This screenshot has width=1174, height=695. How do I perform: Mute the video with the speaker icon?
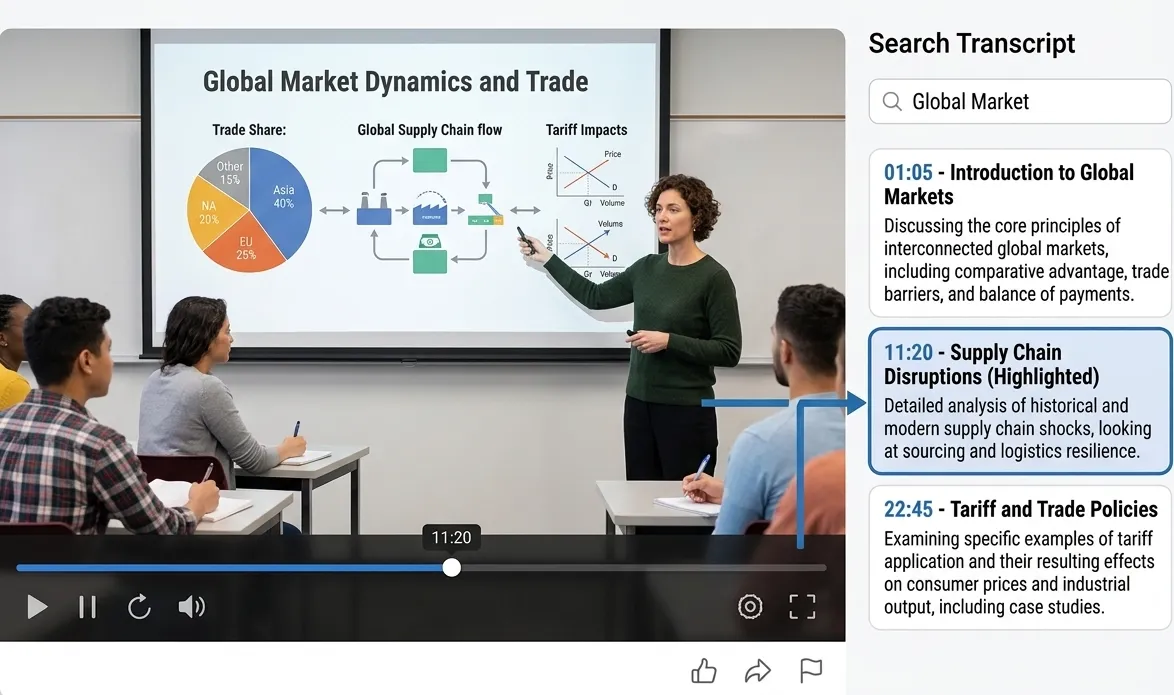coord(191,606)
